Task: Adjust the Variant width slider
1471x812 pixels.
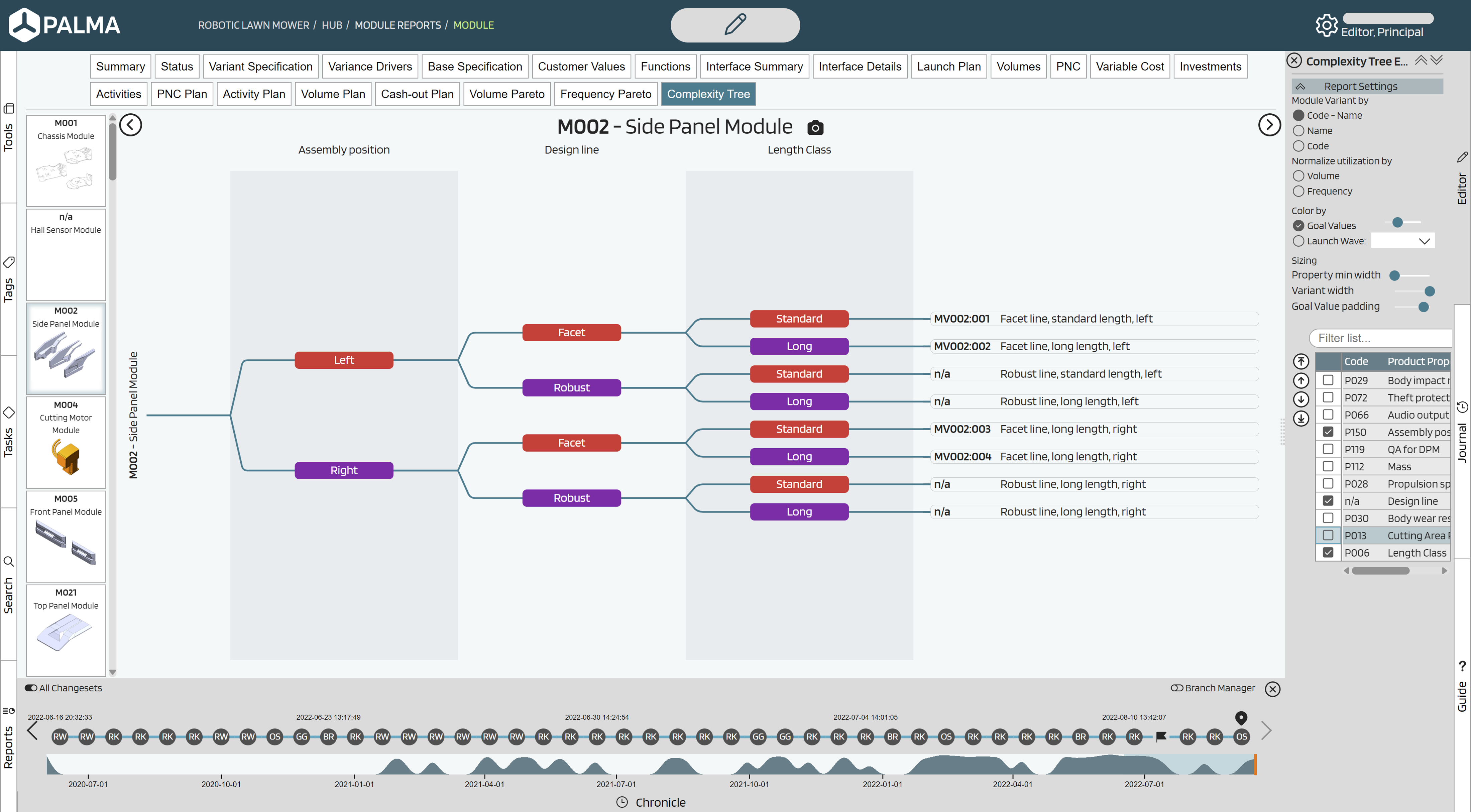Action: pos(1429,291)
